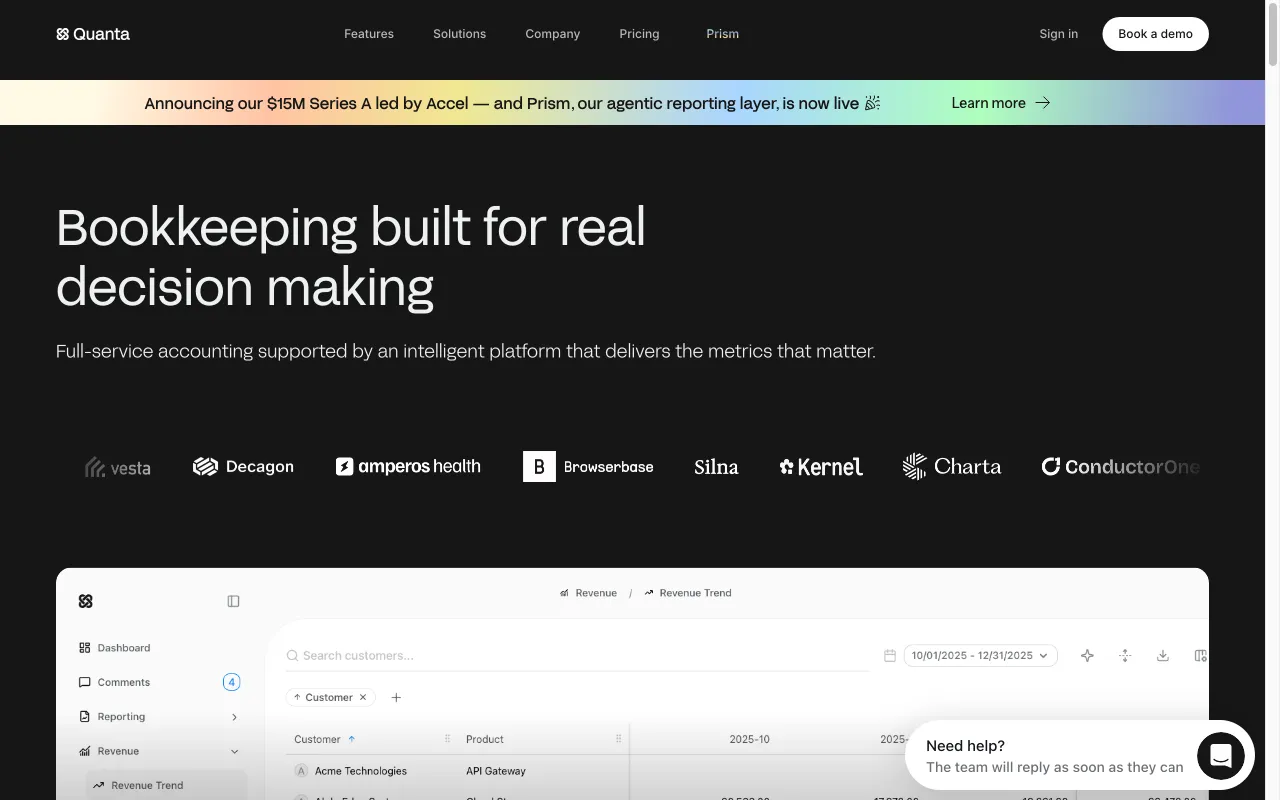The height and width of the screenshot is (800, 1280).
Task: Click the Book a demo button
Action: (1155, 34)
